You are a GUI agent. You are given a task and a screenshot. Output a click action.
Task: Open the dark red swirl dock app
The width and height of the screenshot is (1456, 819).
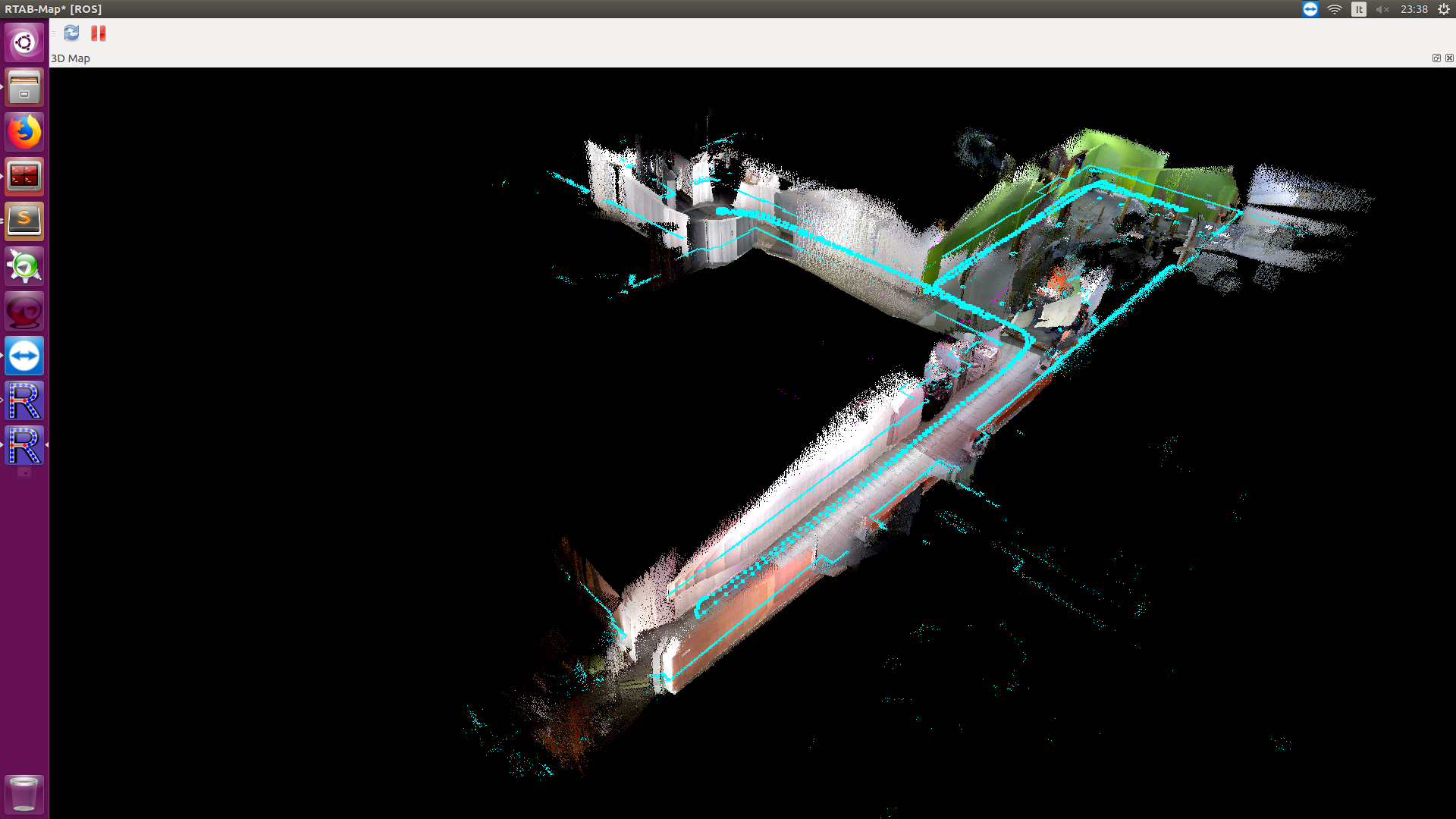(x=24, y=311)
